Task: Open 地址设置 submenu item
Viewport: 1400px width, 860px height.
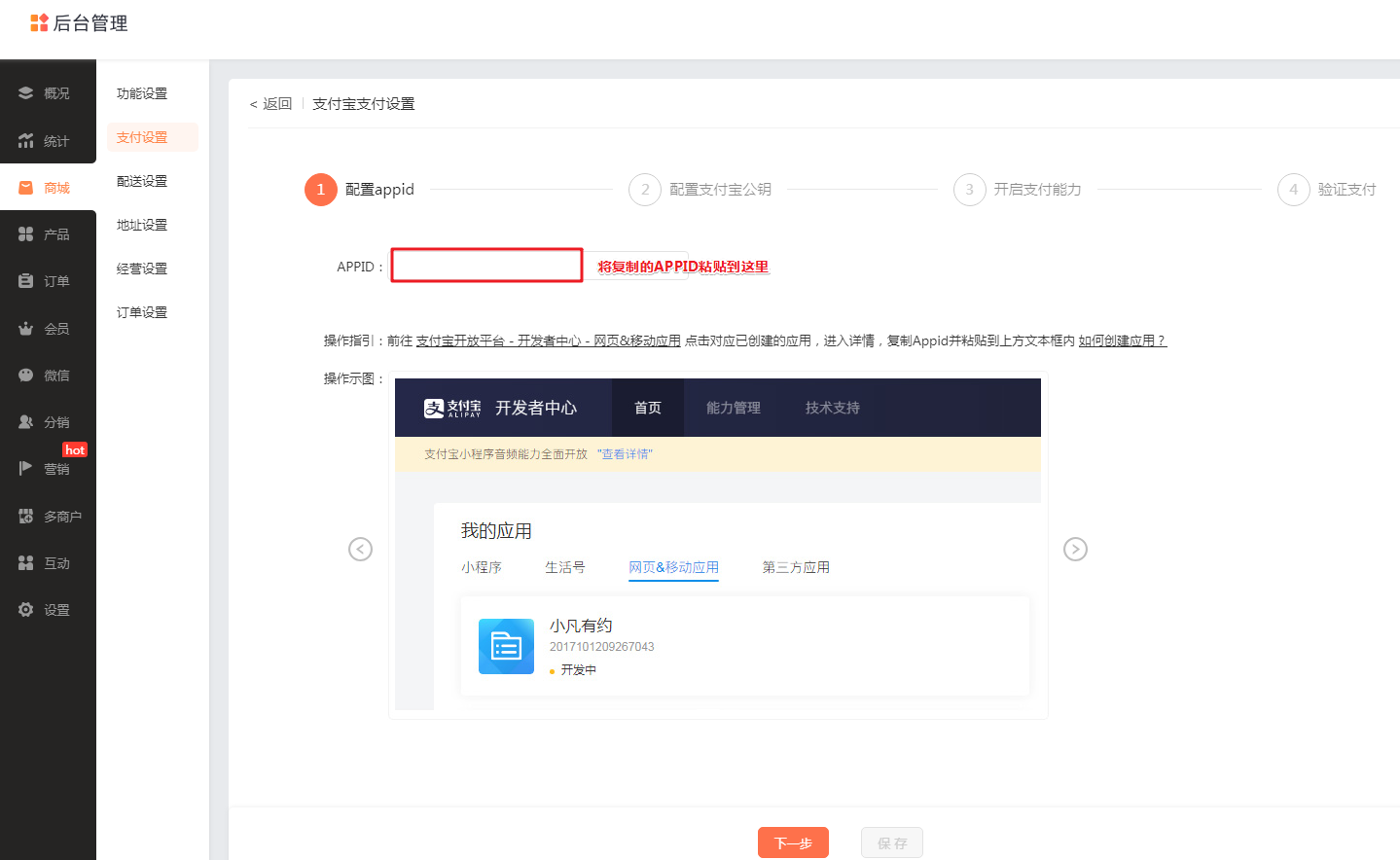Action: (x=142, y=225)
